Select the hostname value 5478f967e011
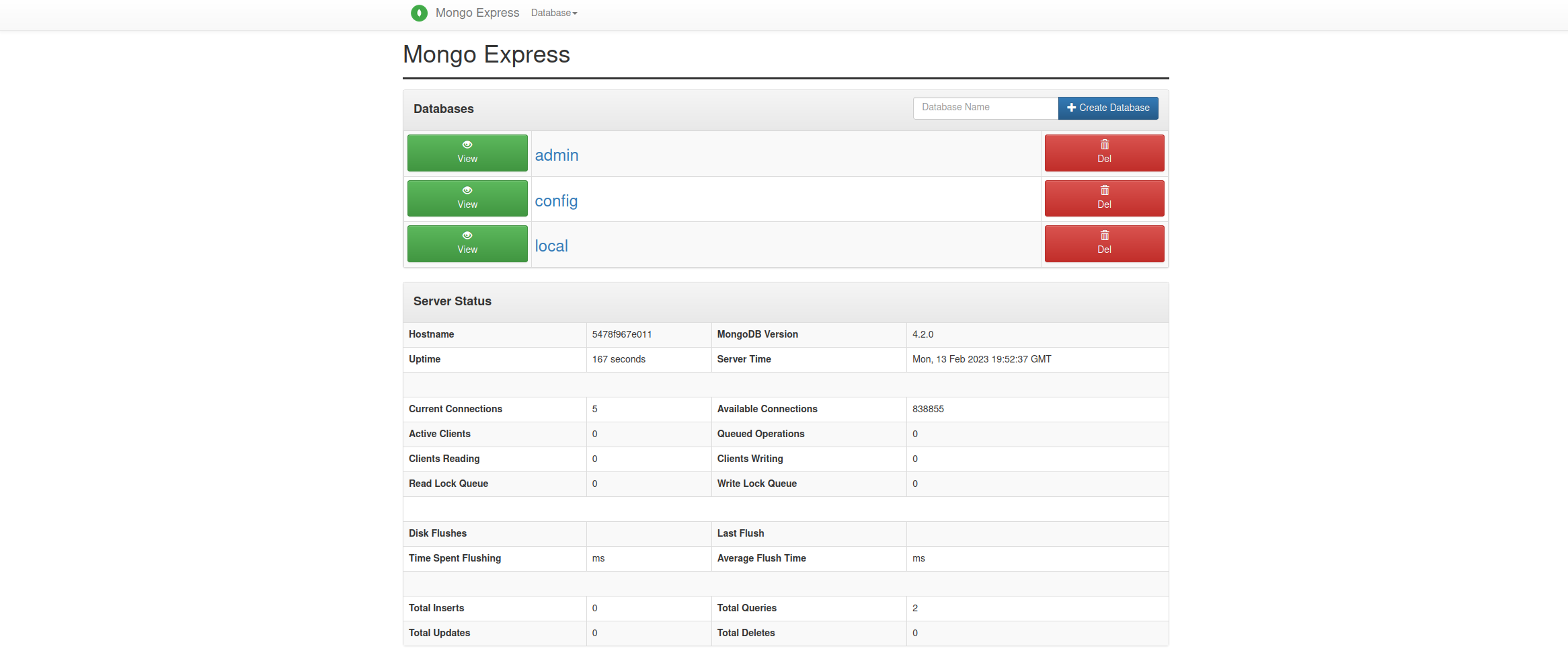The image size is (1568, 653). tap(622, 334)
